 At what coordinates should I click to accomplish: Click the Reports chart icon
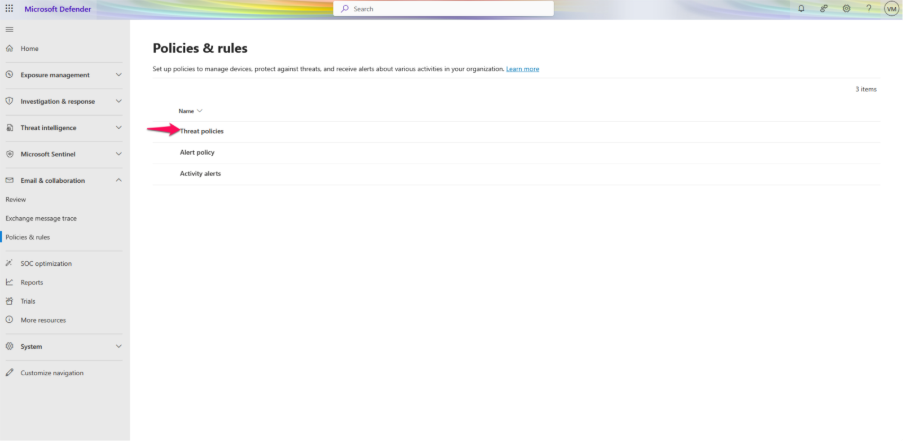[9, 282]
